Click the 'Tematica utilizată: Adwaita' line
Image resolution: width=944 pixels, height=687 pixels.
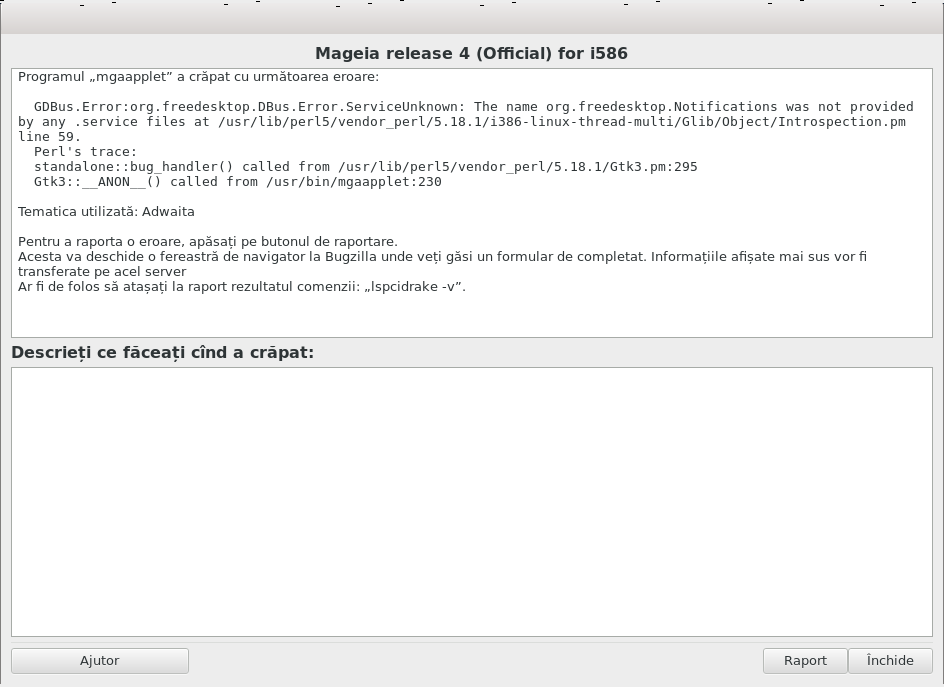107,212
